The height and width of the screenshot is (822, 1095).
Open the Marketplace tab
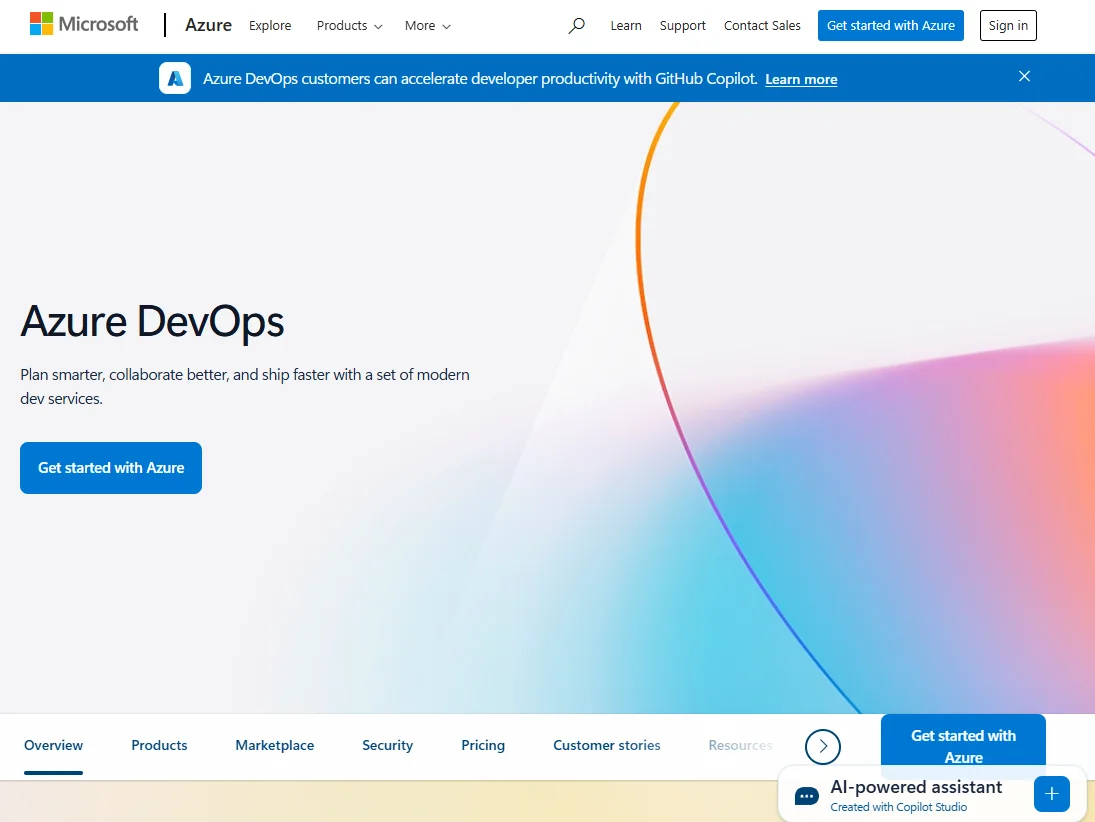(x=274, y=745)
